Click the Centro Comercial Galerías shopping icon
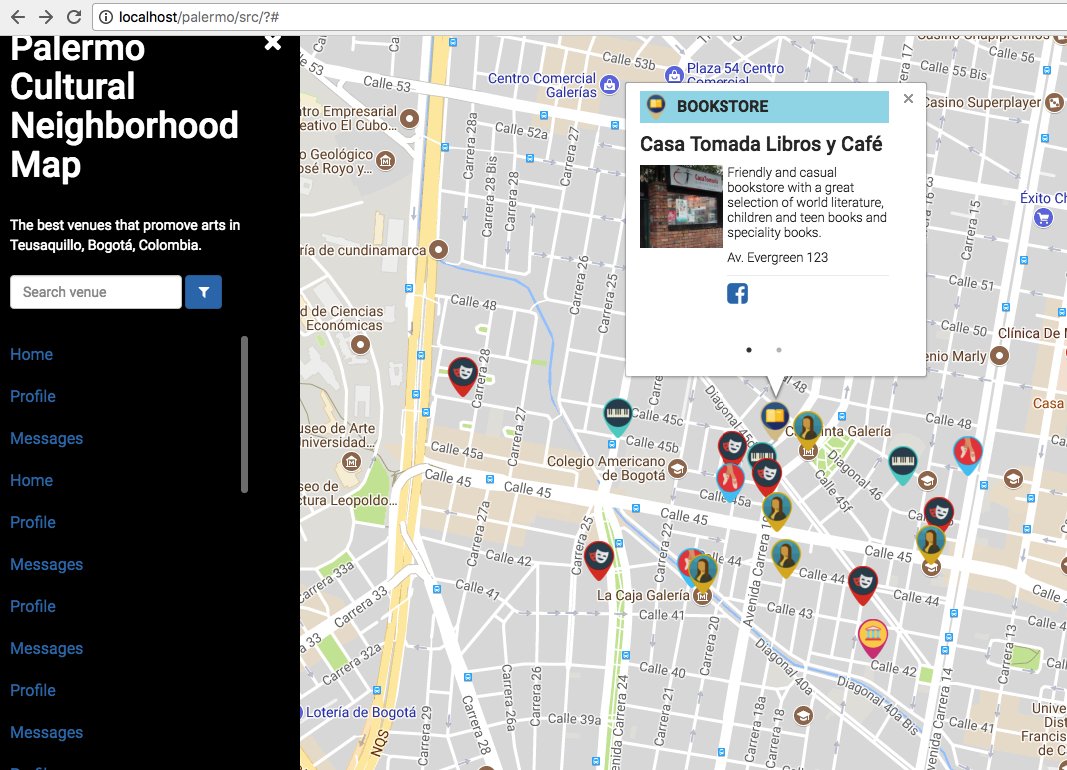Screen dimensions: 1067x770 click(x=610, y=85)
